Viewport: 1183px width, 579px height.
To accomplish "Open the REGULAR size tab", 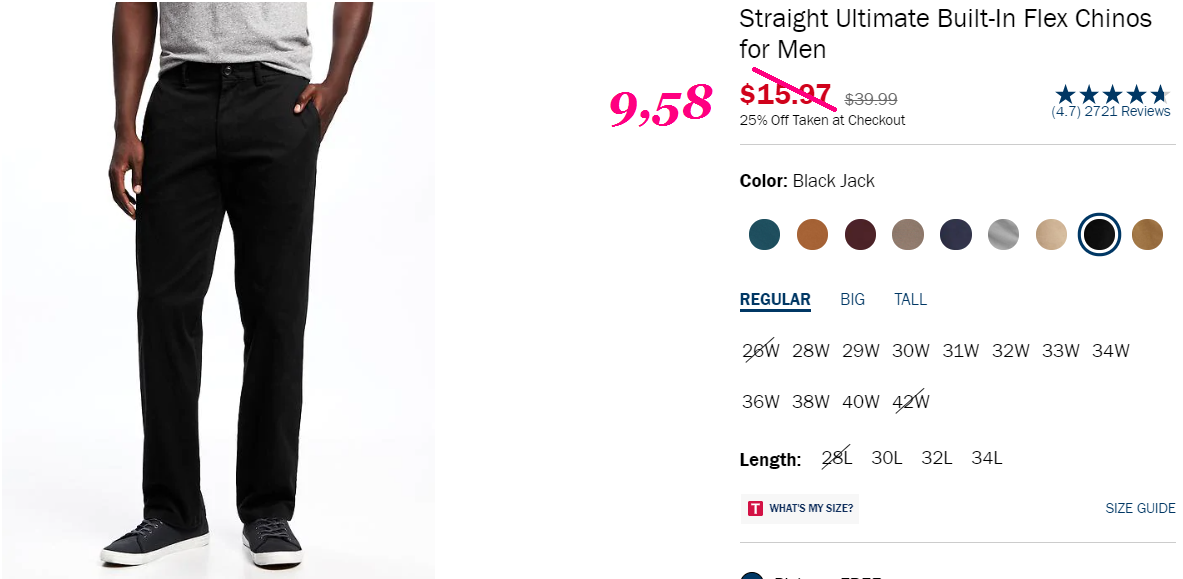I will pyautogui.click(x=775, y=300).
